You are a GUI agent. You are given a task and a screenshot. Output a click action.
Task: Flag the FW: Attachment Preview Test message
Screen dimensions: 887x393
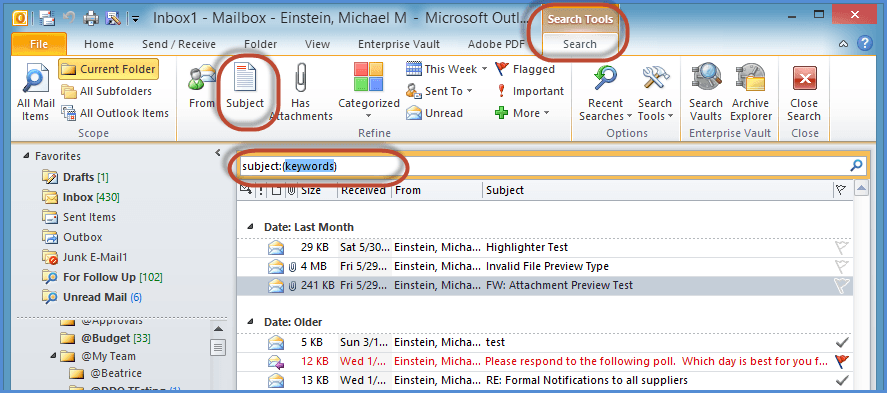coord(842,286)
